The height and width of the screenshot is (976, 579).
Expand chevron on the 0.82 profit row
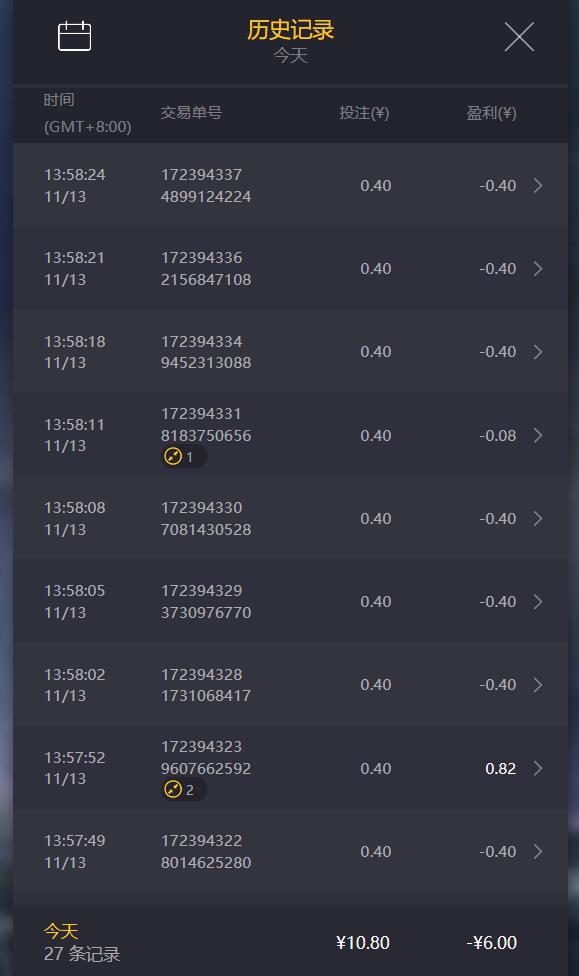pyautogui.click(x=538, y=768)
